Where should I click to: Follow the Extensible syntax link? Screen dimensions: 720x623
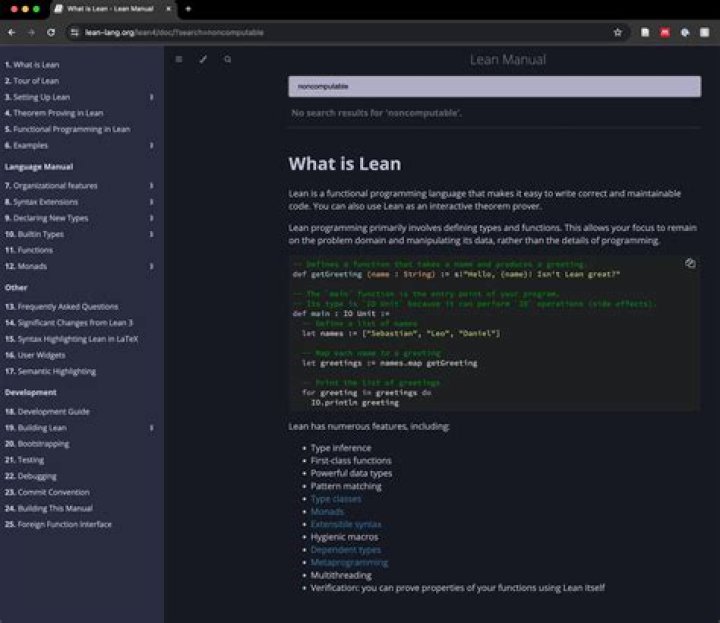click(x=346, y=524)
